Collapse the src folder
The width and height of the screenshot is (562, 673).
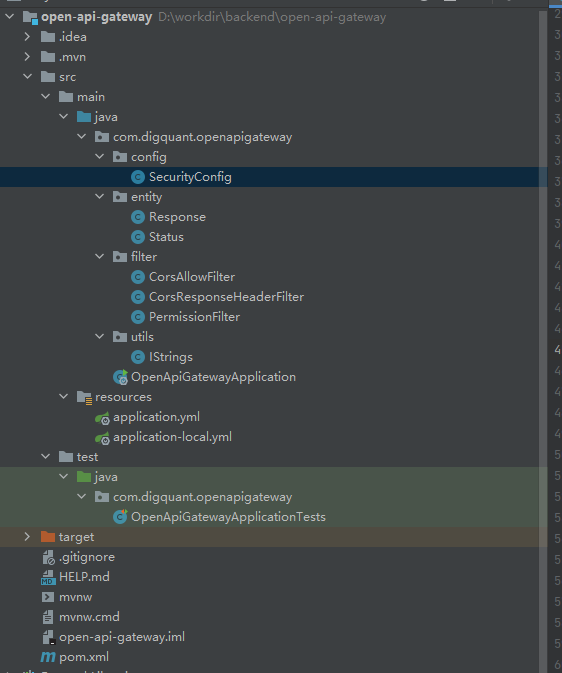click(27, 76)
